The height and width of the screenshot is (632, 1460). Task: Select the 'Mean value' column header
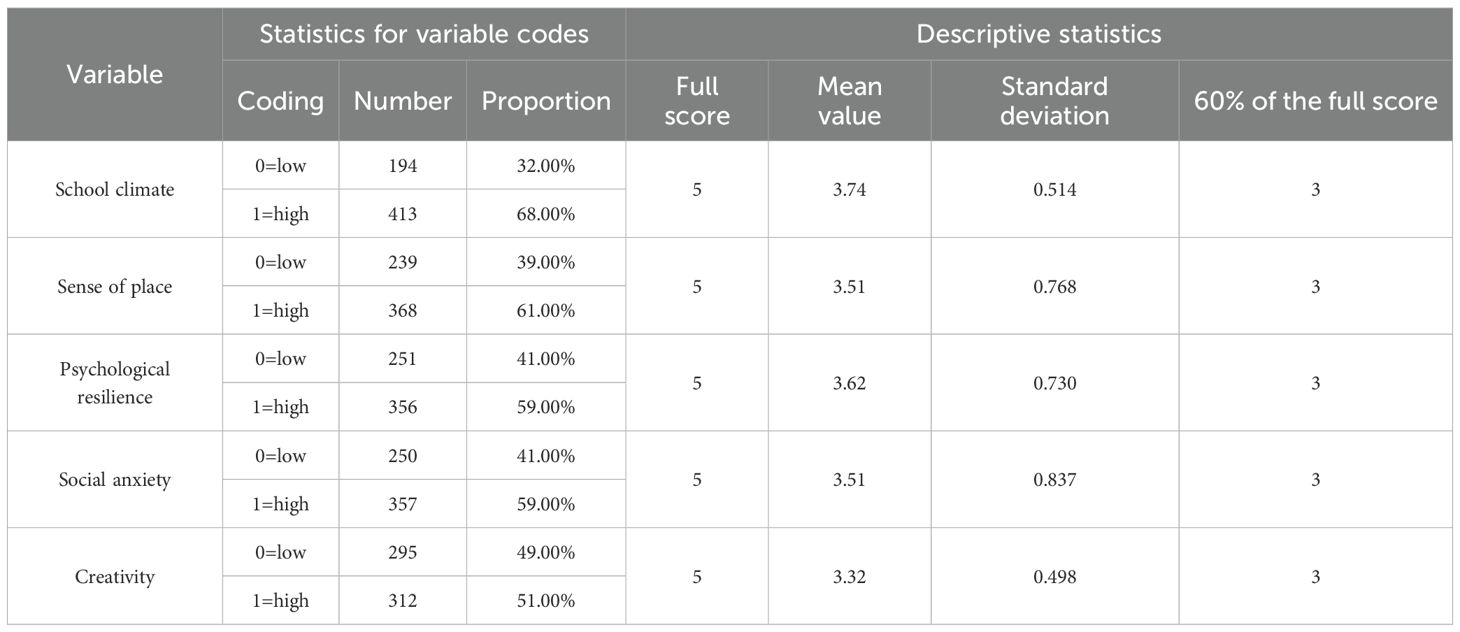(849, 101)
